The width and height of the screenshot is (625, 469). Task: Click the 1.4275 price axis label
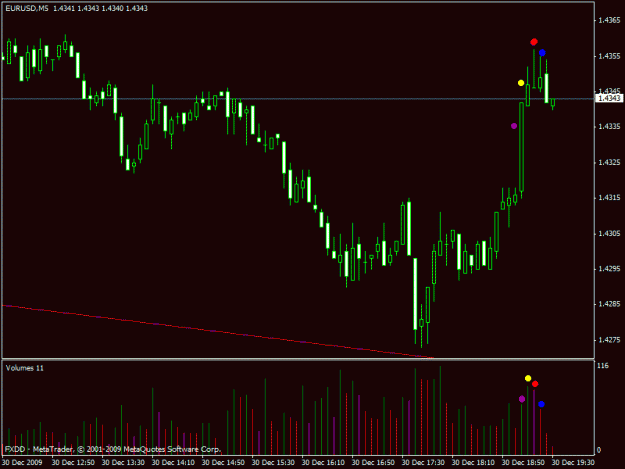coord(609,340)
